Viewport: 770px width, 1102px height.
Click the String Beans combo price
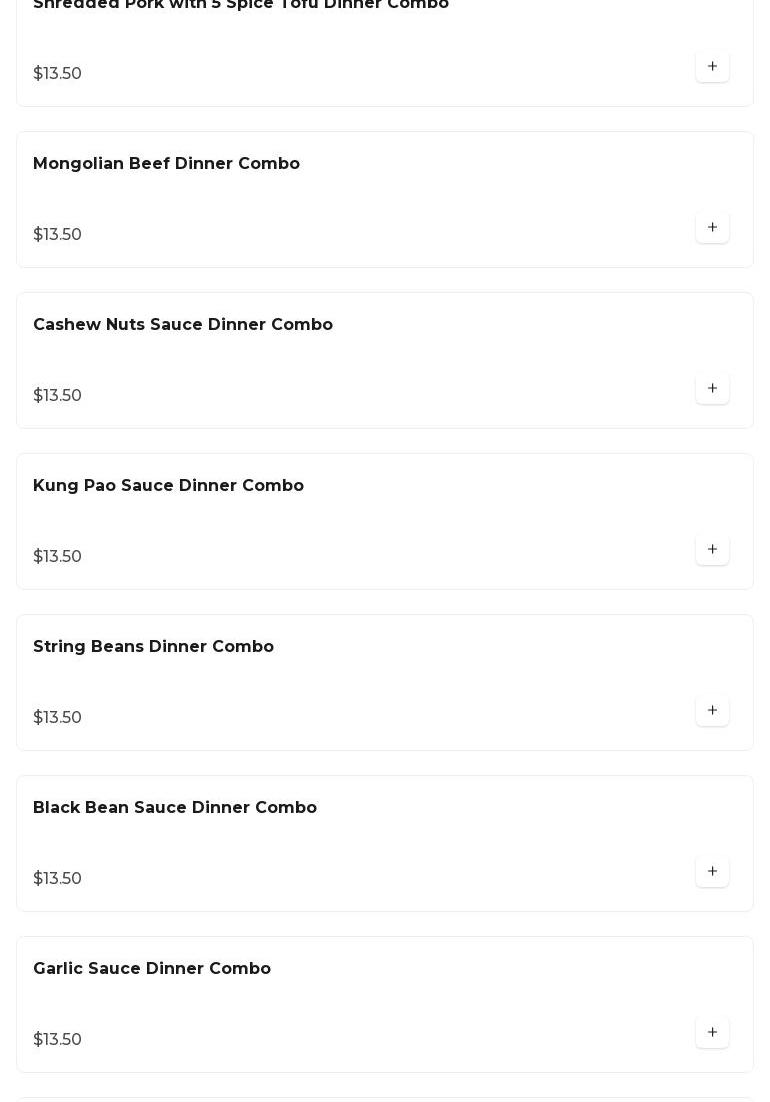pos(57,718)
